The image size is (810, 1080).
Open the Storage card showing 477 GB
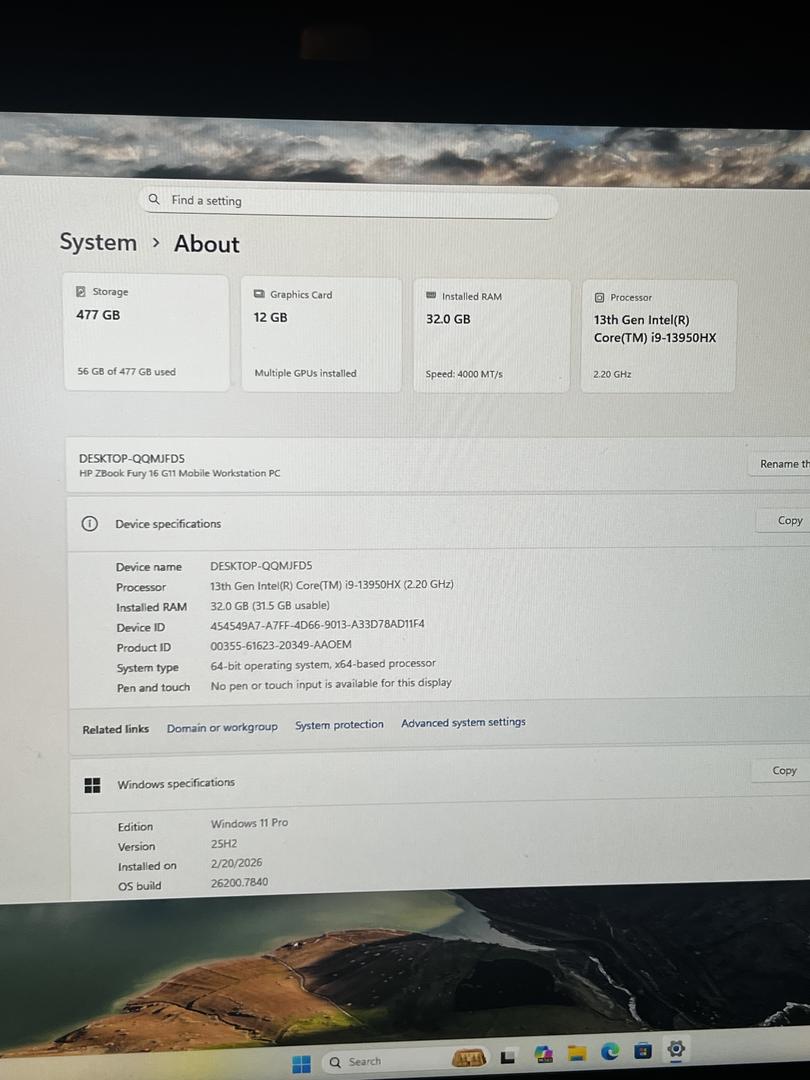(x=146, y=332)
